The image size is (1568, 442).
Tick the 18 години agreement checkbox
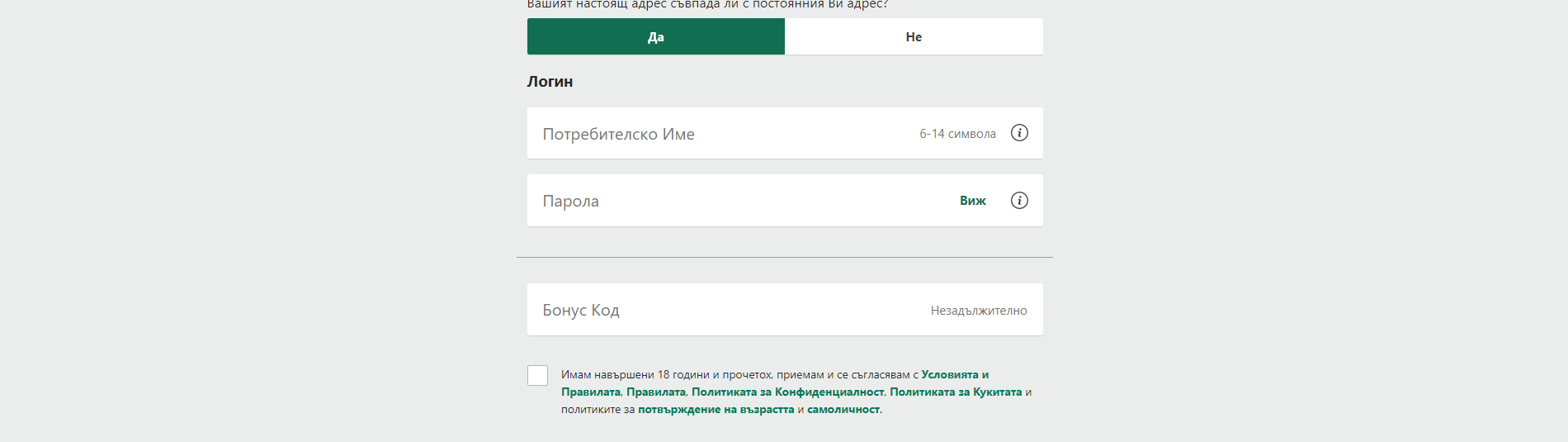pyautogui.click(x=537, y=375)
